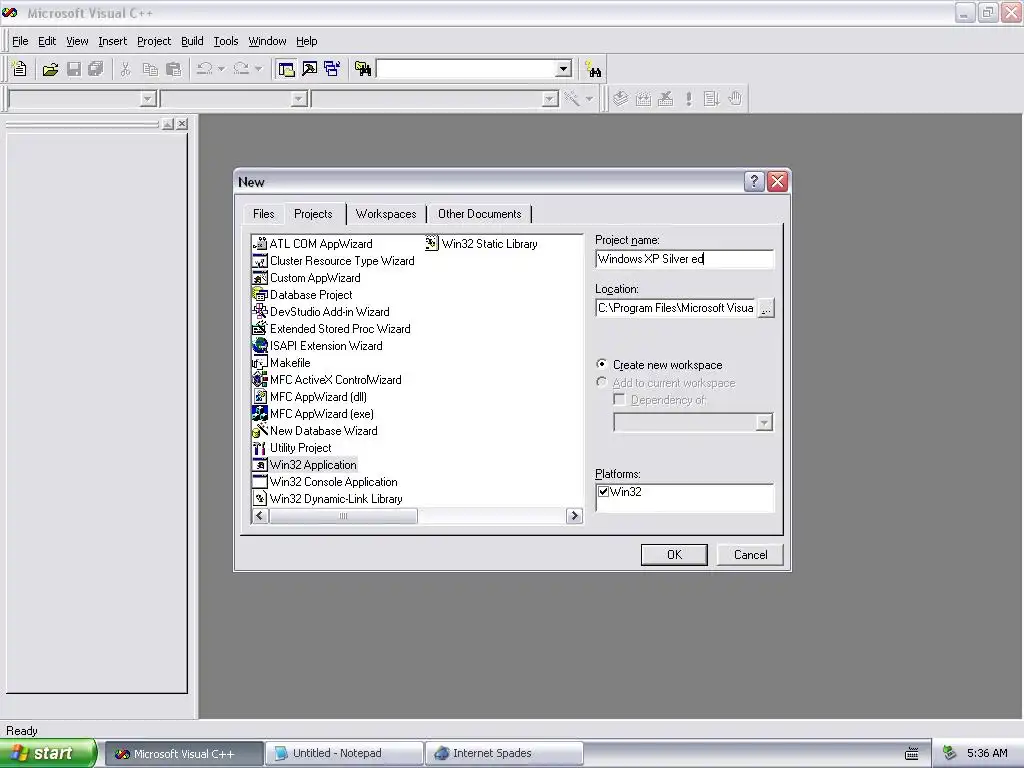
Task: Click the WizardBar actions wand icon
Action: click(572, 99)
